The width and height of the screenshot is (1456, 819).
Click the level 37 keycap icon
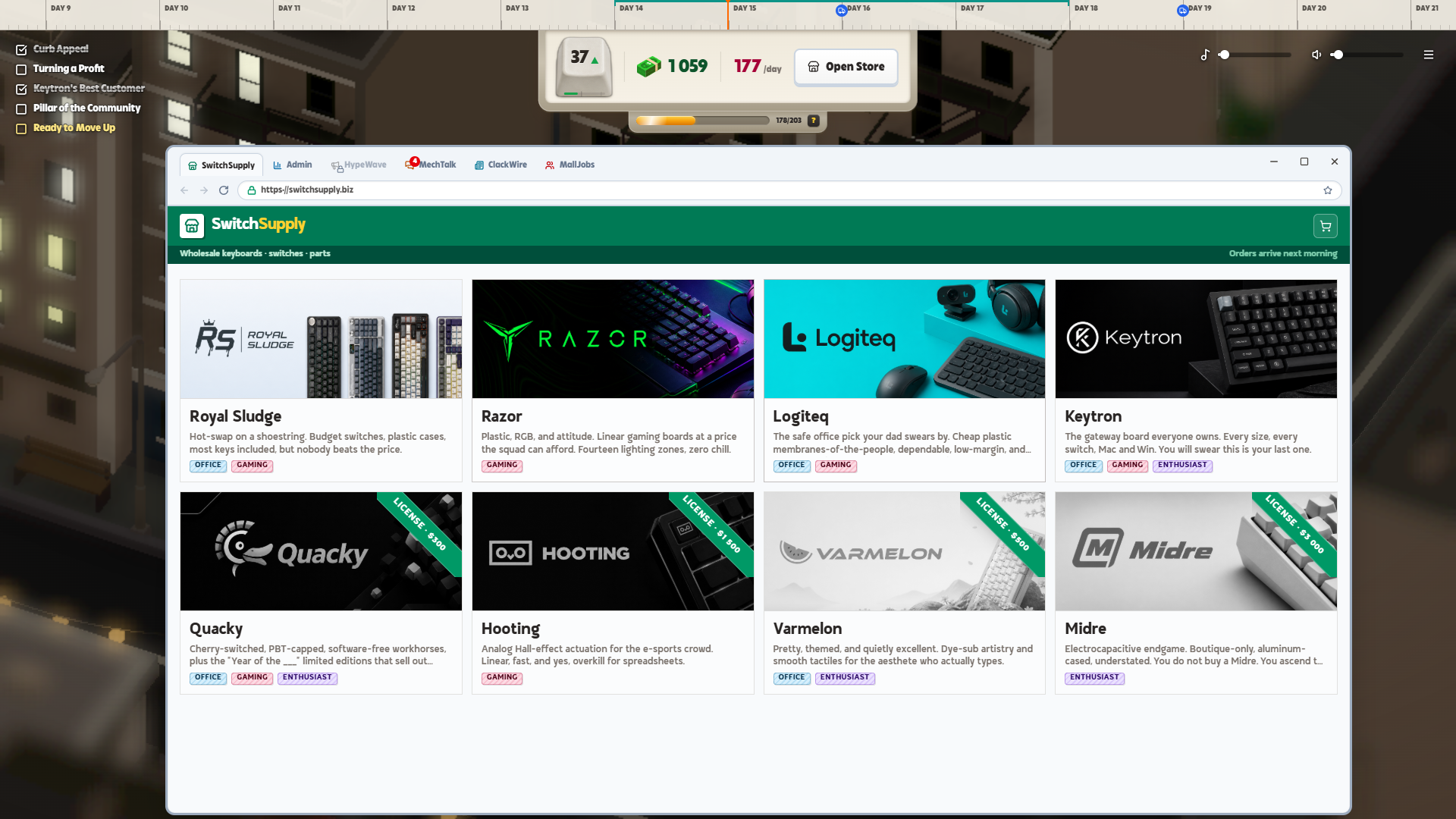[583, 67]
